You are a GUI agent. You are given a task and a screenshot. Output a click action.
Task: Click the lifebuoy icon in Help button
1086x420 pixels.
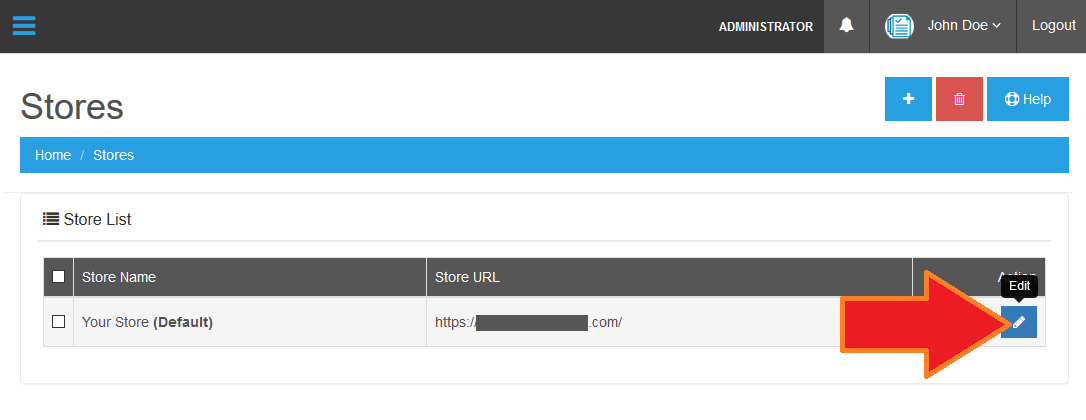[1011, 99]
